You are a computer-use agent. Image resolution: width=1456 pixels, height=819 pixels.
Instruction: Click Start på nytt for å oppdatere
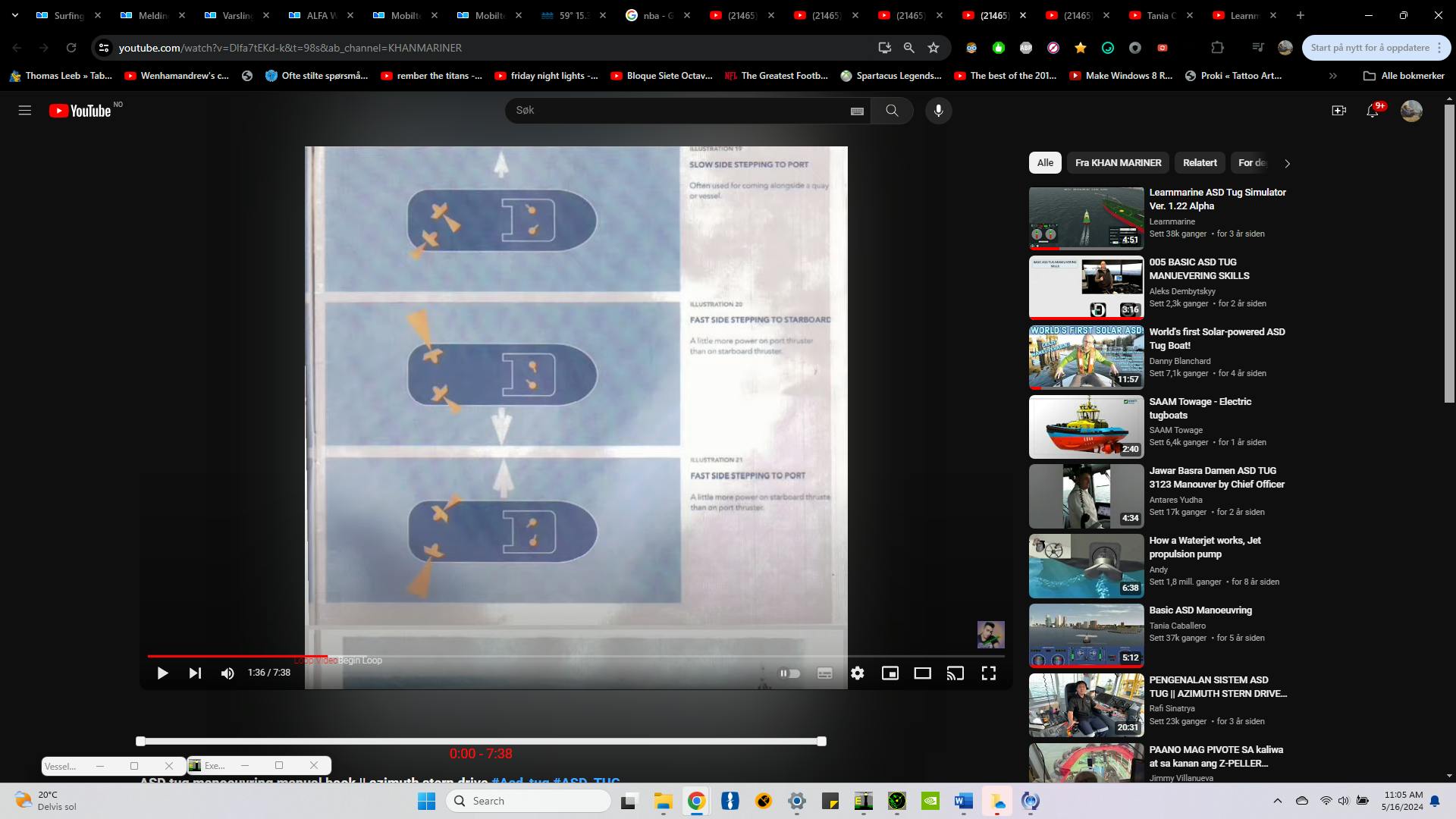pos(1369,48)
